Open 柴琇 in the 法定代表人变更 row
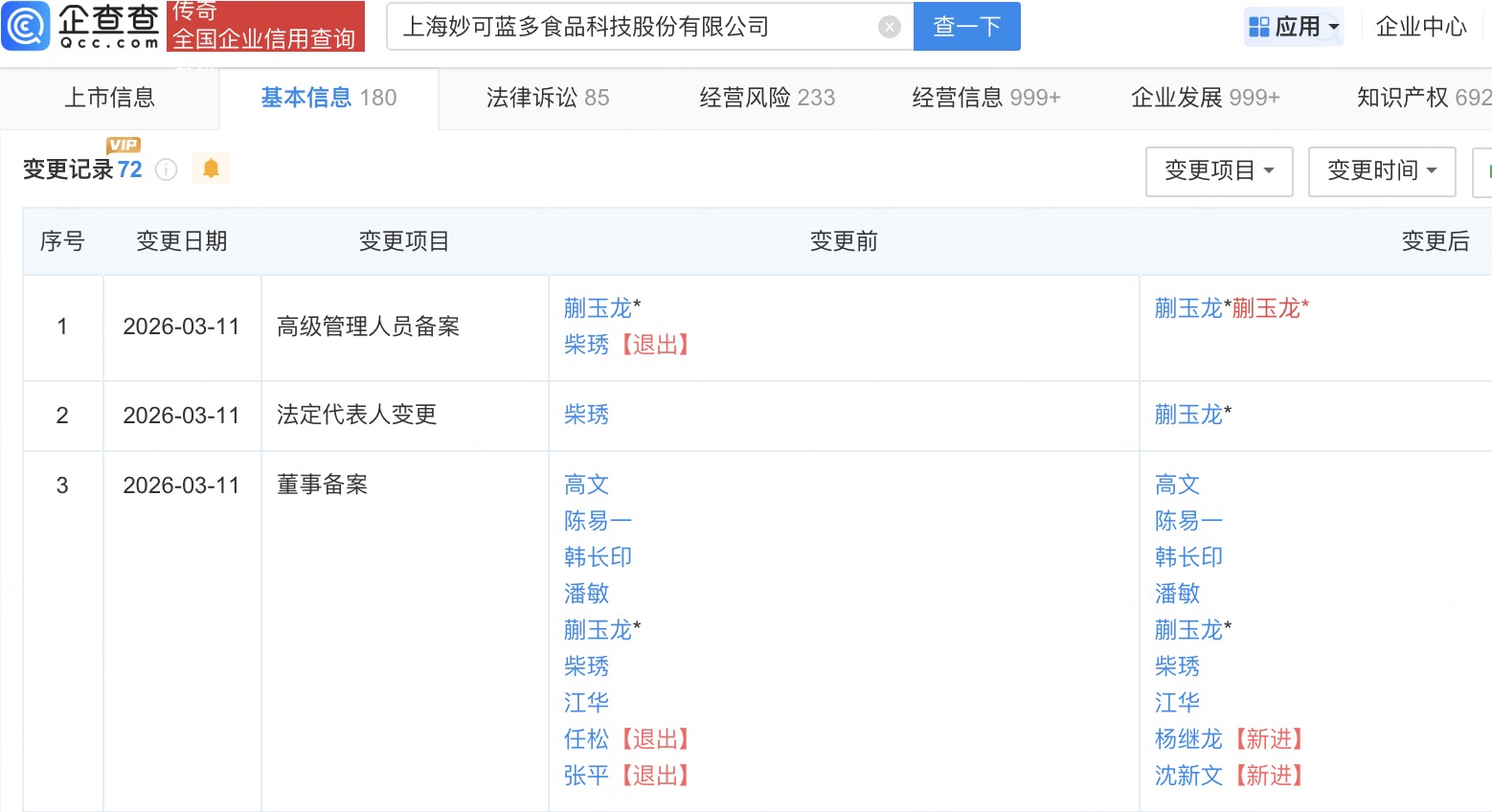 click(586, 415)
